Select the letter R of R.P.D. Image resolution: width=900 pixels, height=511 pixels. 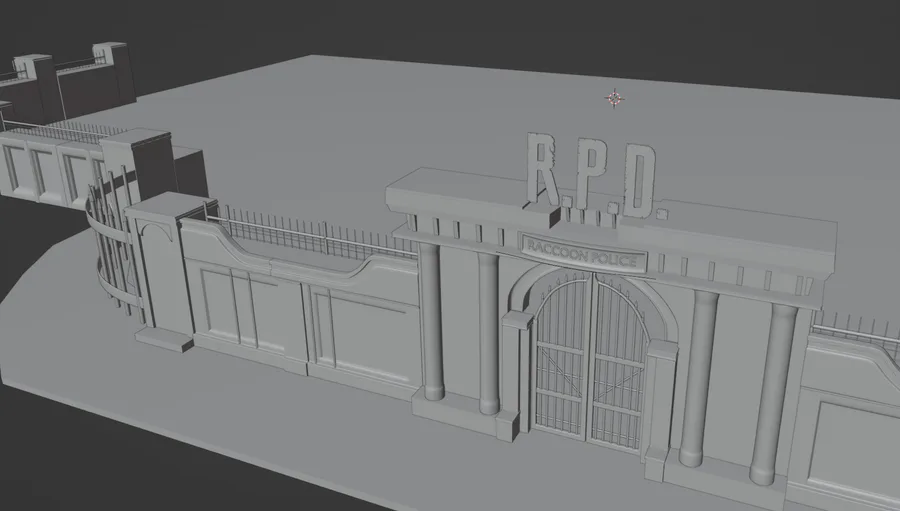(x=541, y=169)
